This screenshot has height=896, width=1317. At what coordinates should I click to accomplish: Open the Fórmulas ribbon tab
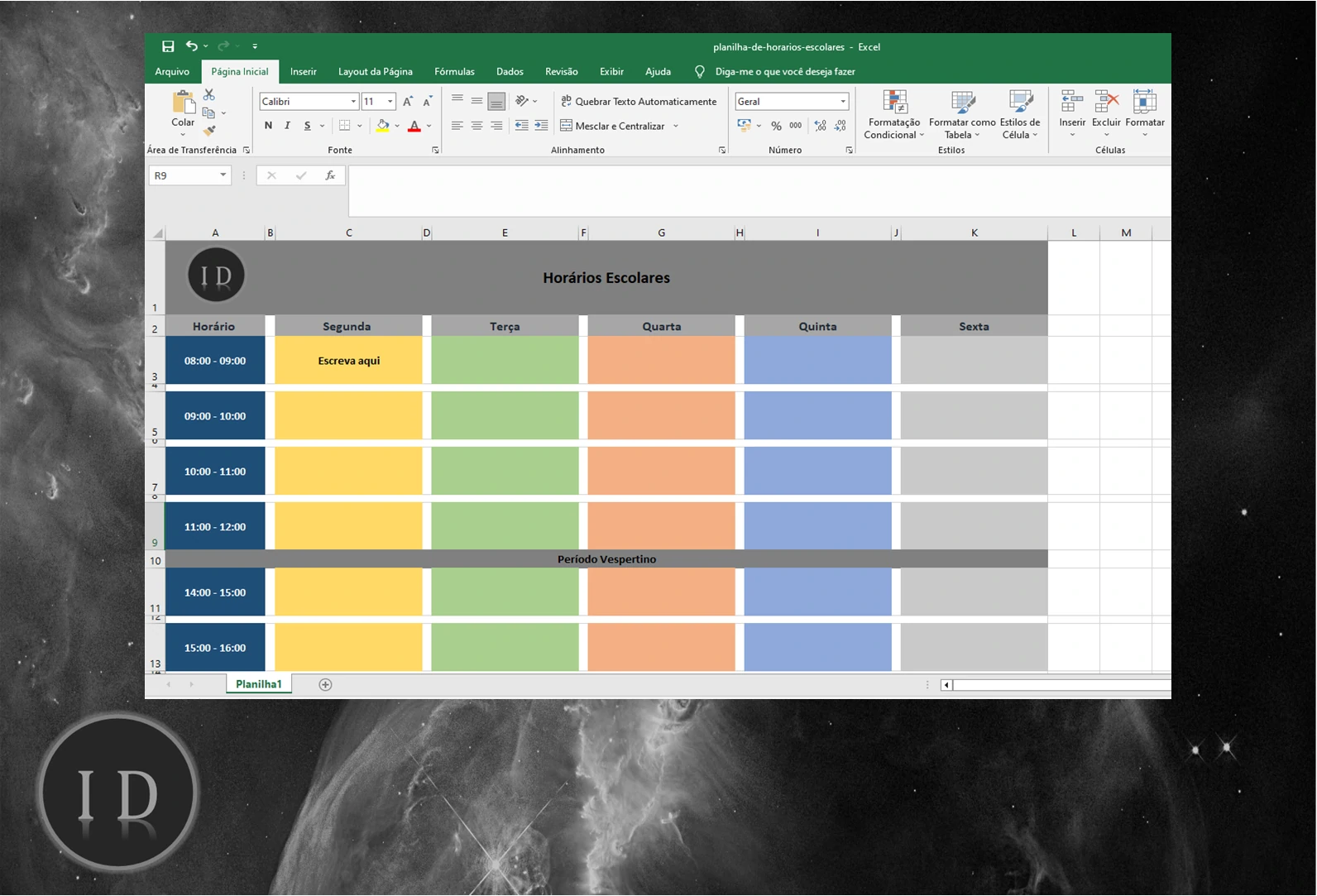454,72
